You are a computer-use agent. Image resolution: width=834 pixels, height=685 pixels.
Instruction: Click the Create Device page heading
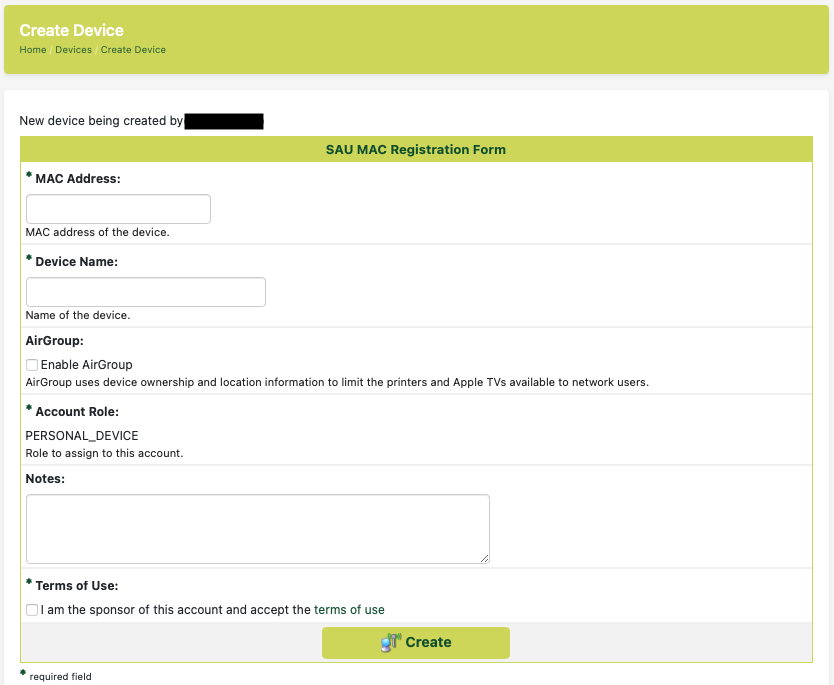pyautogui.click(x=71, y=31)
